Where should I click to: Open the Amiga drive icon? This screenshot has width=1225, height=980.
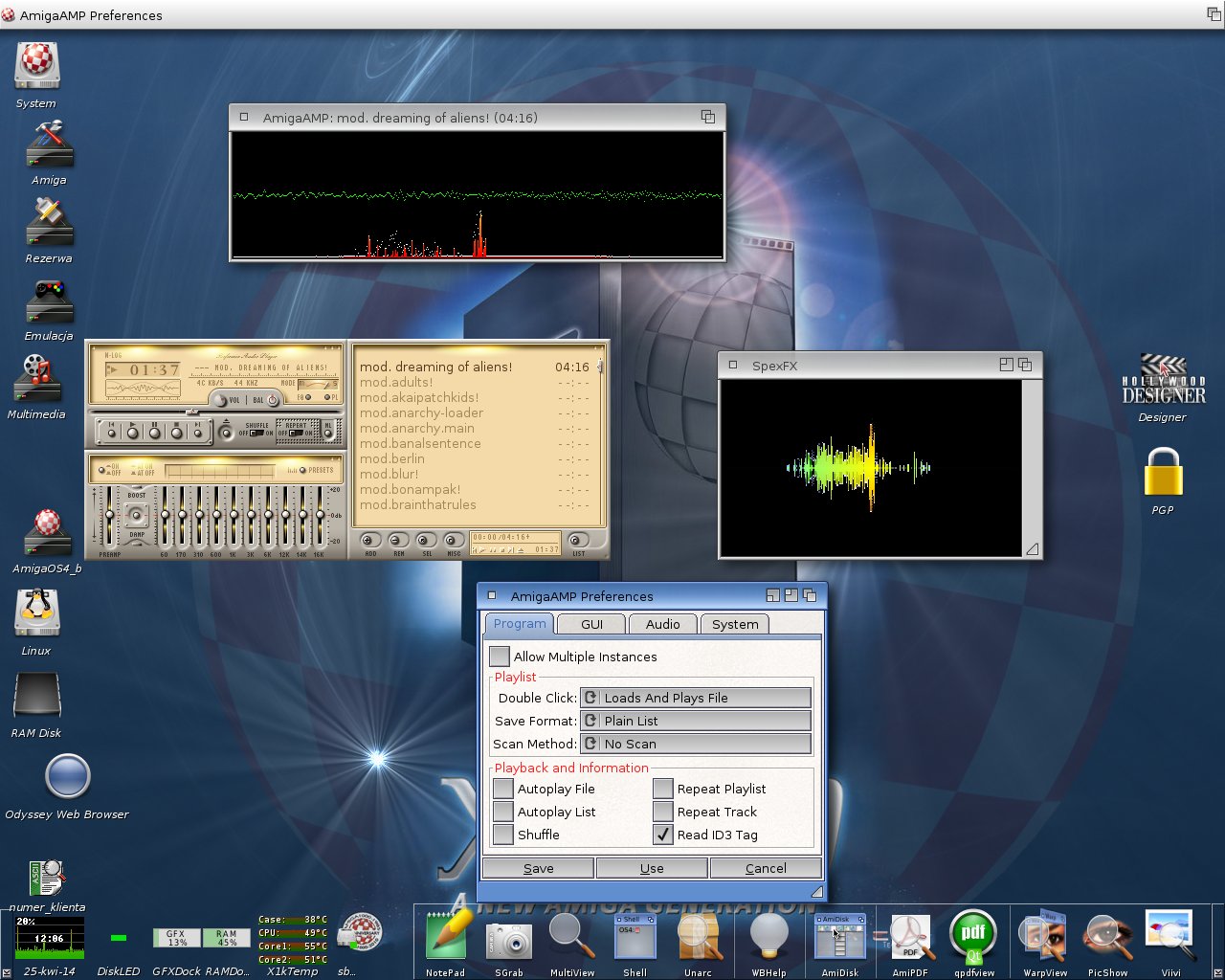50,145
